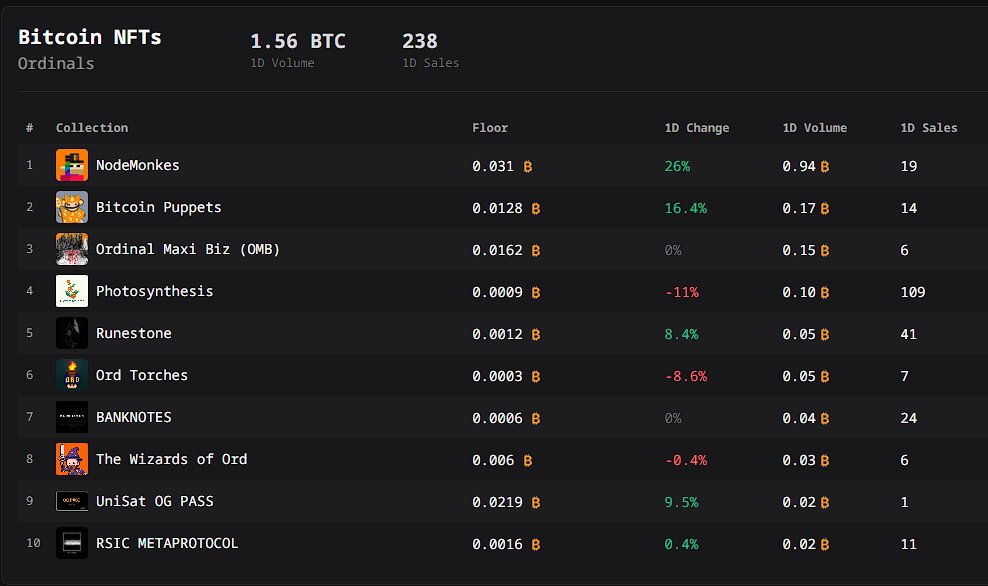988x586 pixels.
Task: Open the UniSat OG PASS icon
Action: 72,501
